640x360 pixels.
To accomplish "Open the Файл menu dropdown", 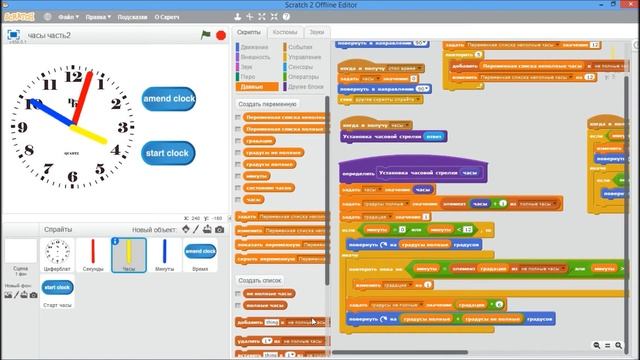I will 68,17.
